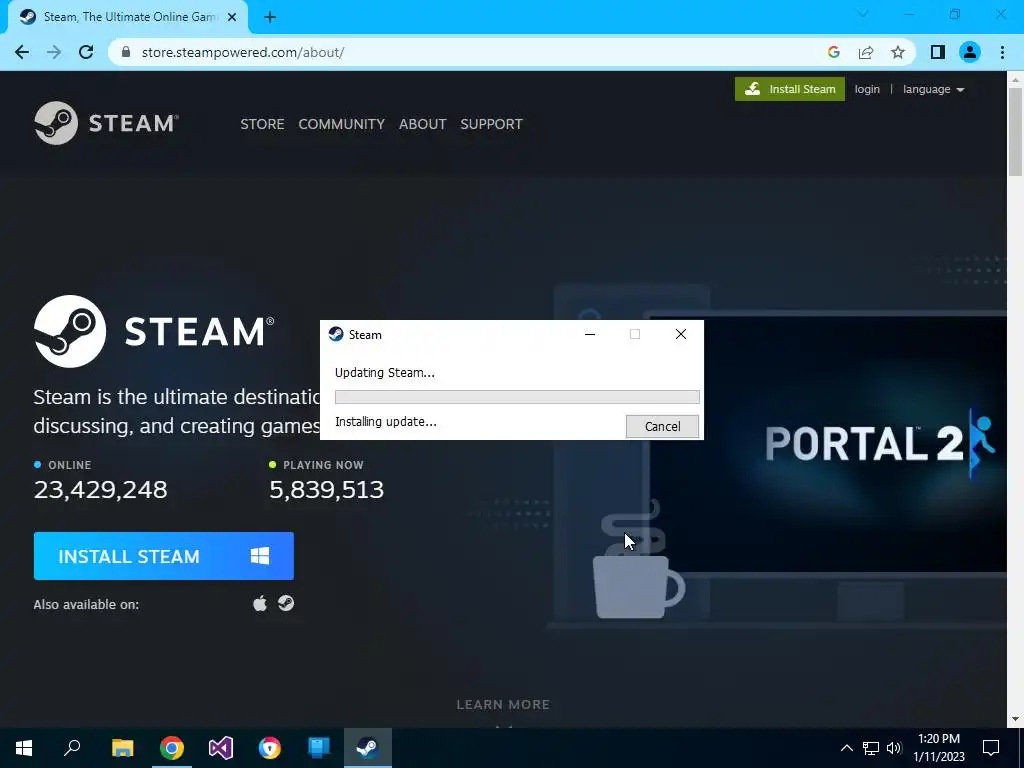Image resolution: width=1024 pixels, height=768 pixels.
Task: Click the ONLINE count 23,429,248
Action: pos(101,490)
